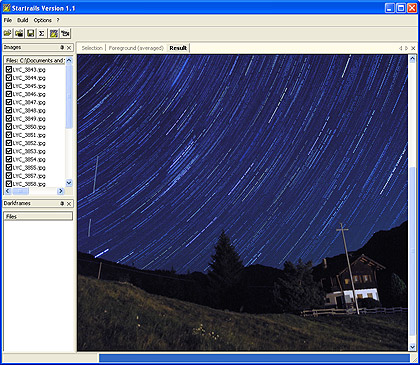Click the video camera toolbar icon
Screen dimensions: 420x365
click(65, 33)
